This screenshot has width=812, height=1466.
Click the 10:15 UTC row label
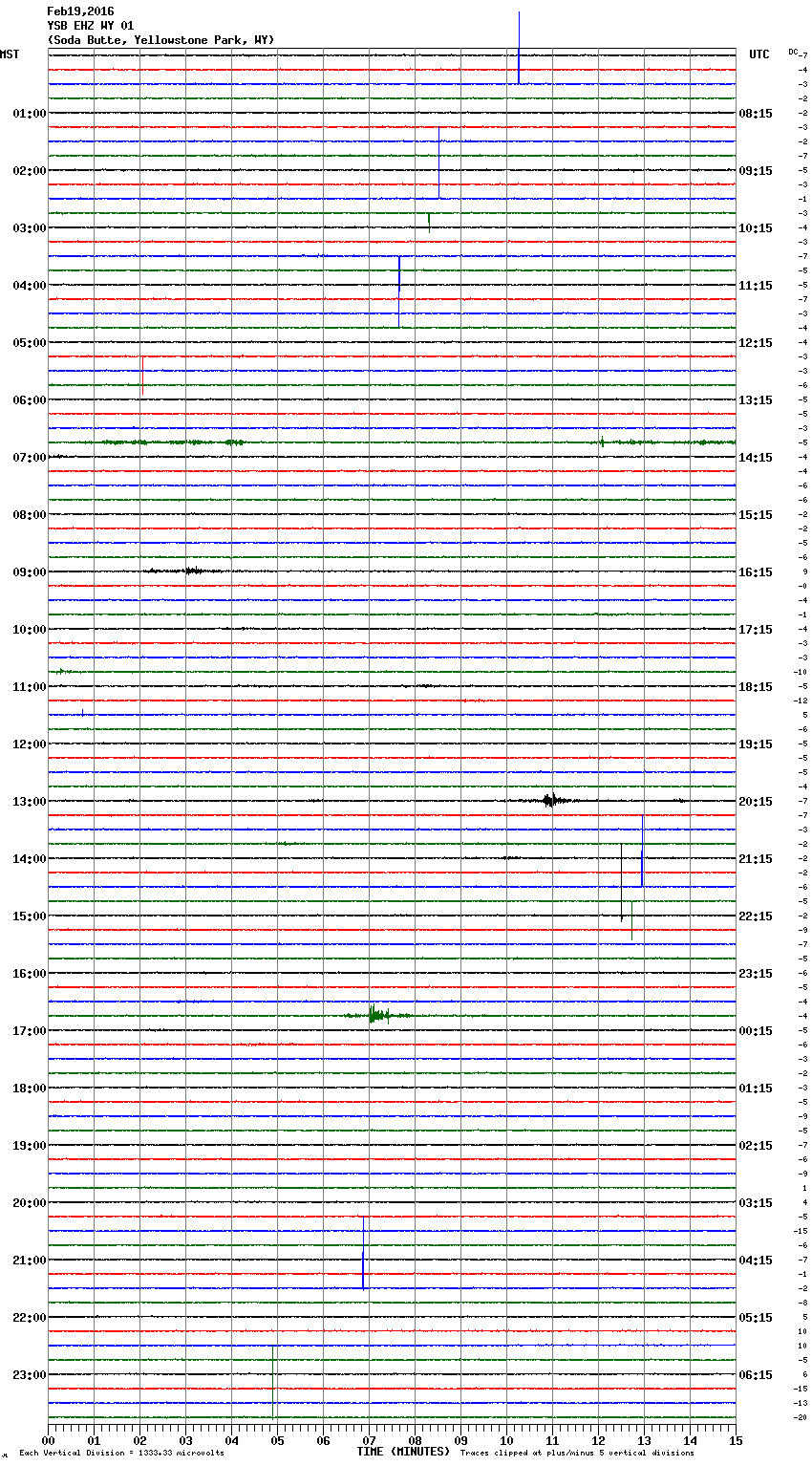[756, 228]
